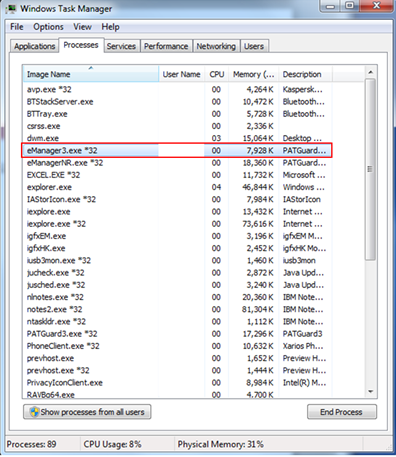Minimize the Task Manager window
Image resolution: width=396 pixels, height=457 pixels.
330,6
